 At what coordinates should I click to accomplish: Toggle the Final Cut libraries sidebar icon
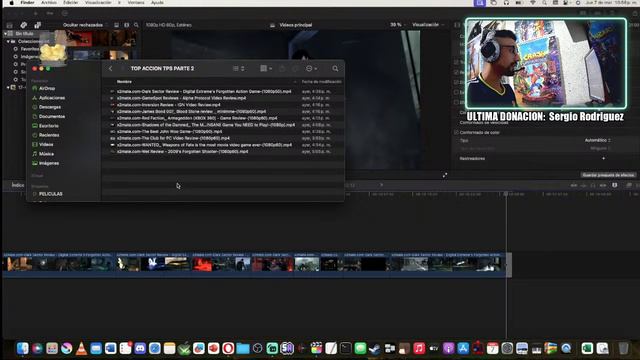click(9, 25)
